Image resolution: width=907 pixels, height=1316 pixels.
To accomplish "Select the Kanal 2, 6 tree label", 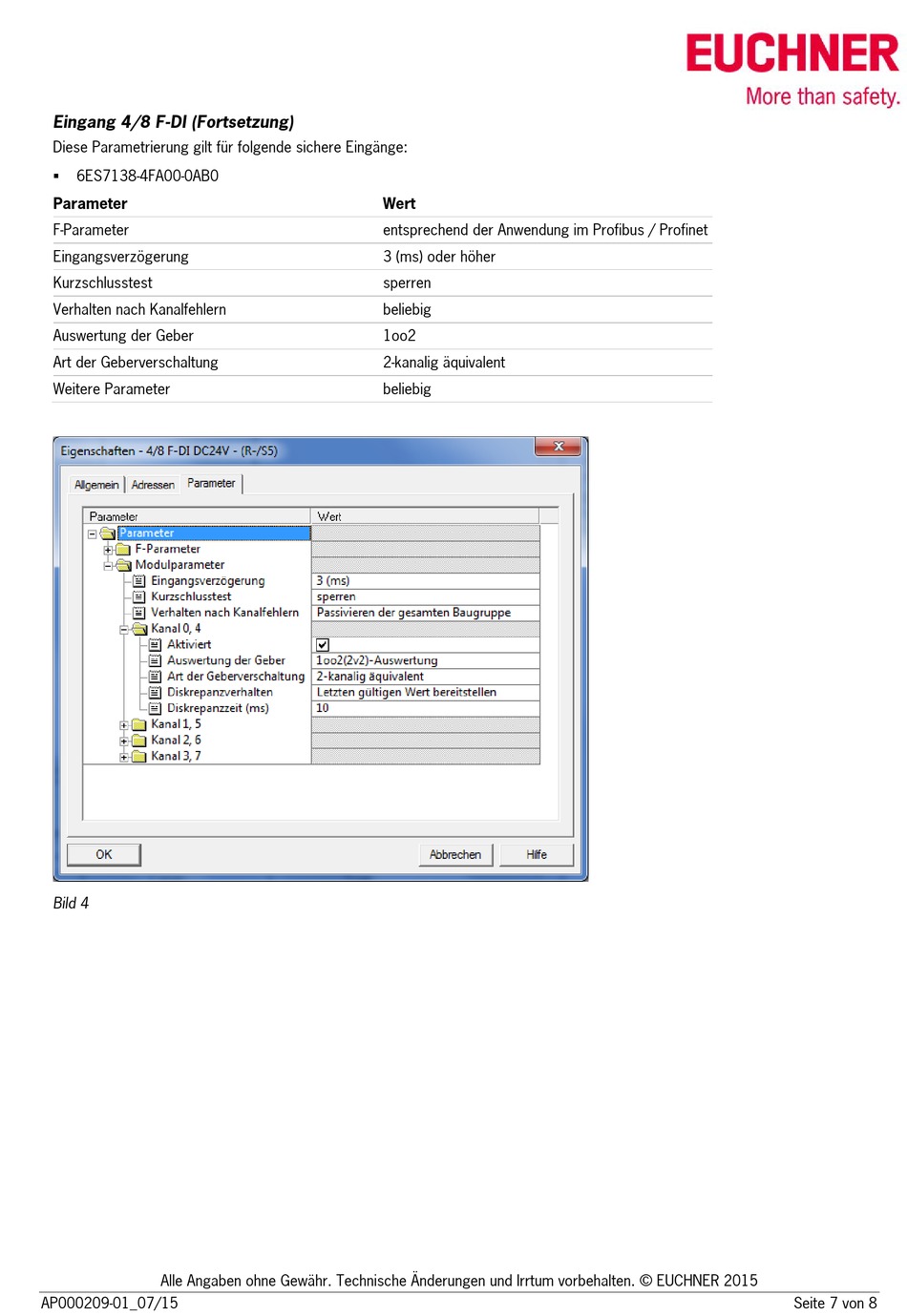I will click(x=176, y=741).
